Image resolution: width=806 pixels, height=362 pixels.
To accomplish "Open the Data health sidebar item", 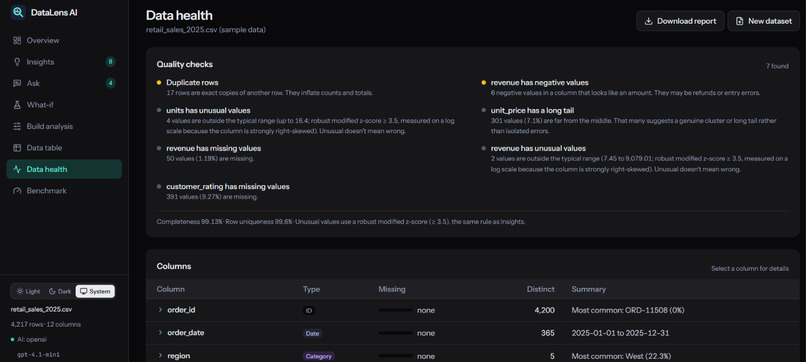I will click(x=64, y=169).
